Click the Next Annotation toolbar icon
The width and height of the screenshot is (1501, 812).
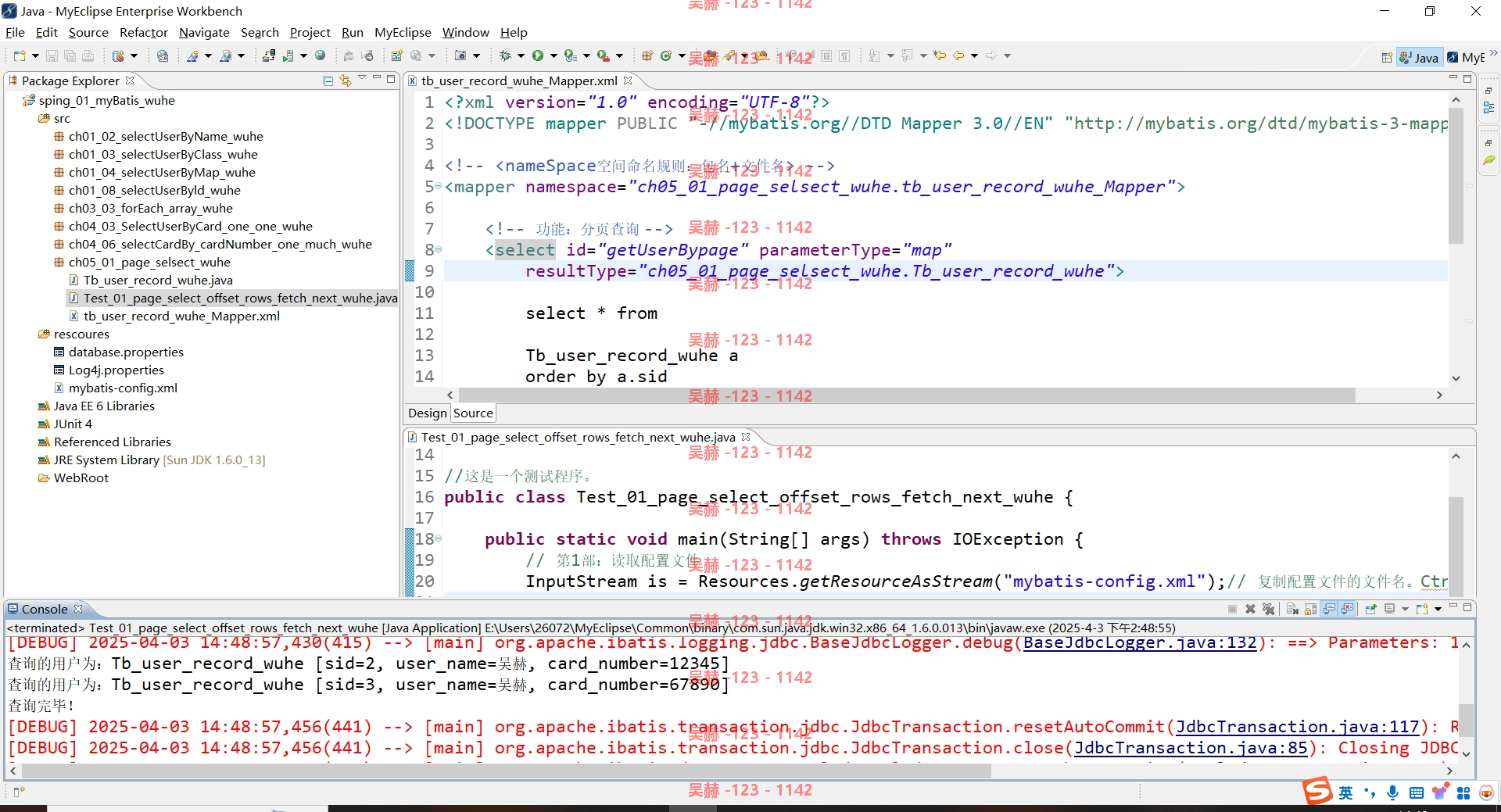[874, 55]
